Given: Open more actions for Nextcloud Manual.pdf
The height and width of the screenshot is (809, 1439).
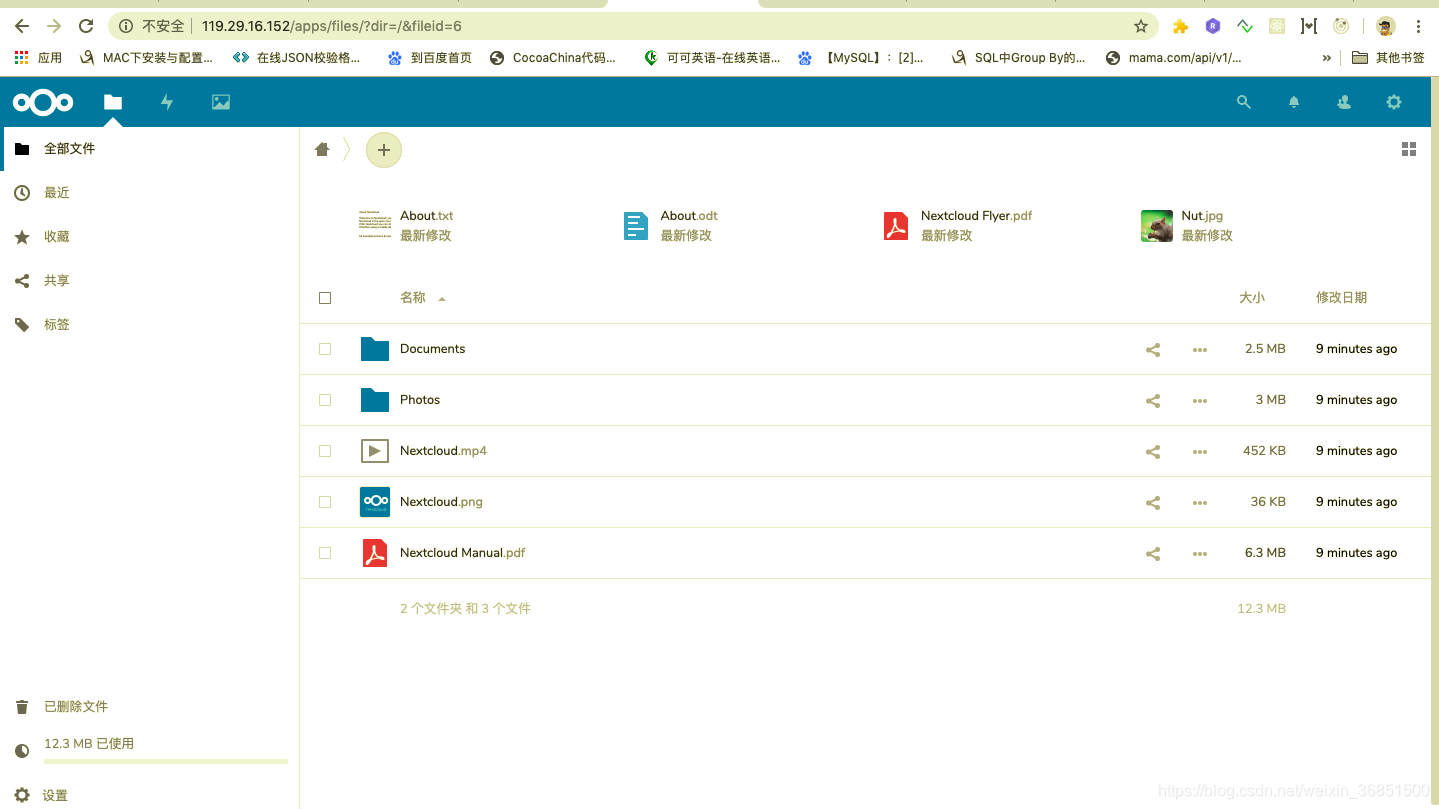Looking at the screenshot, I should [x=1200, y=554].
